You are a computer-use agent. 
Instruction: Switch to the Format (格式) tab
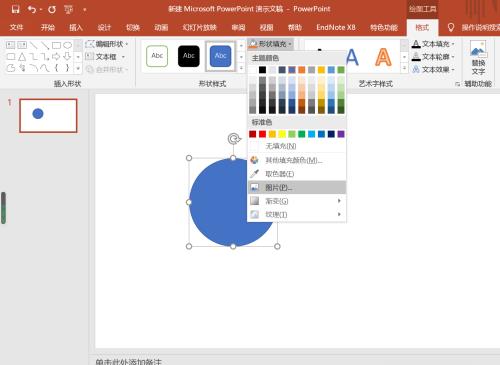pos(422,27)
